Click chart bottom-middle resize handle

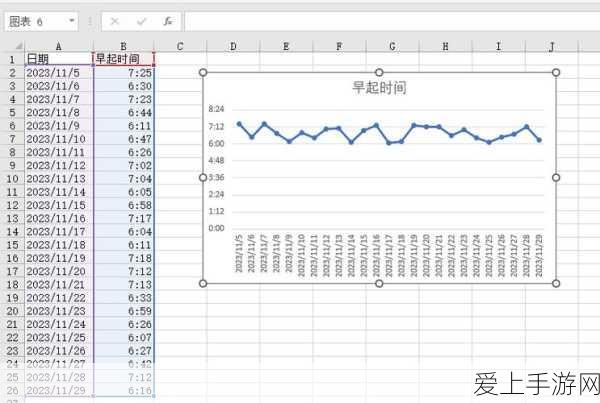379,283
